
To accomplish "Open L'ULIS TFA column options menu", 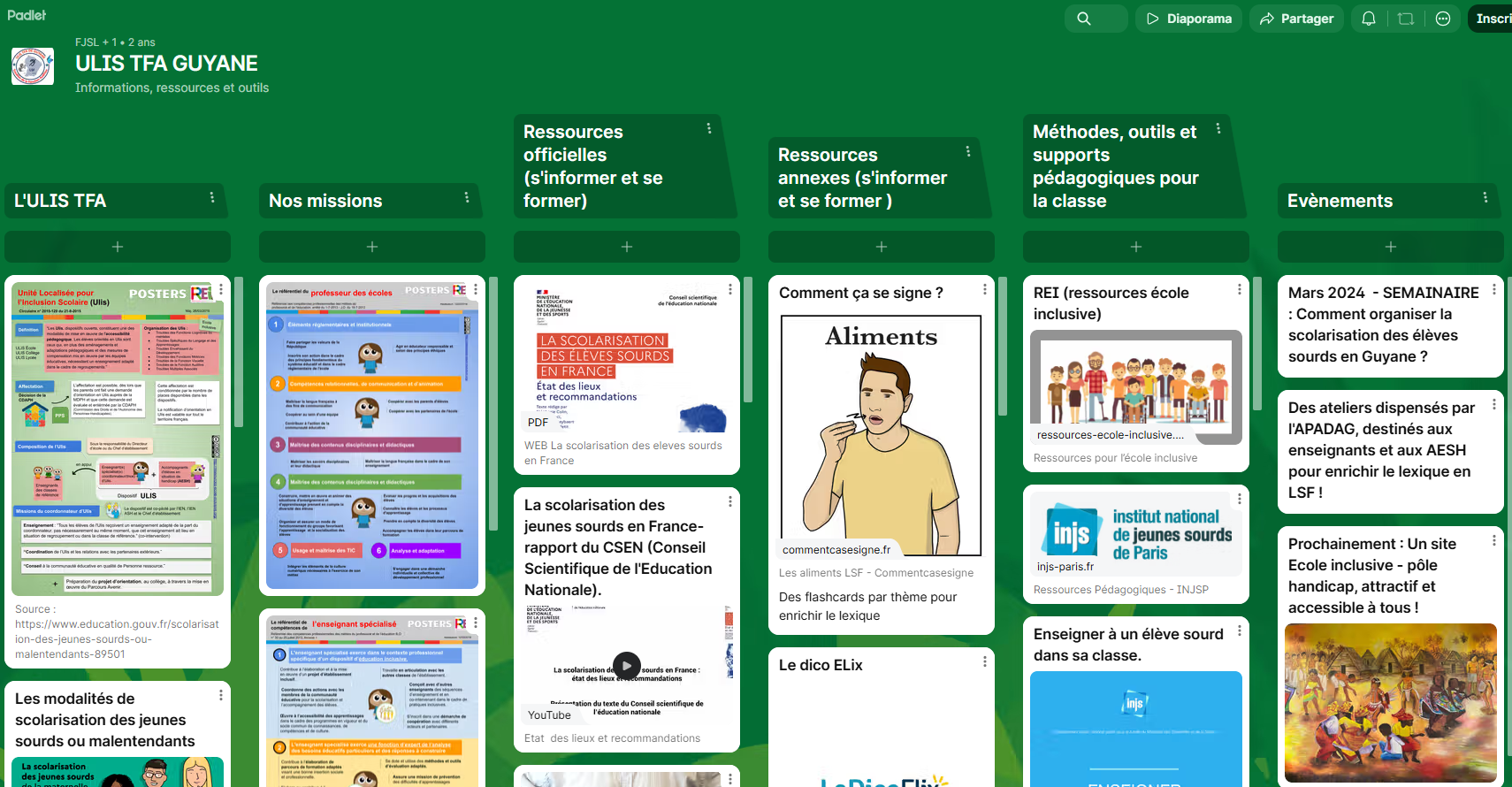I will pos(212,198).
